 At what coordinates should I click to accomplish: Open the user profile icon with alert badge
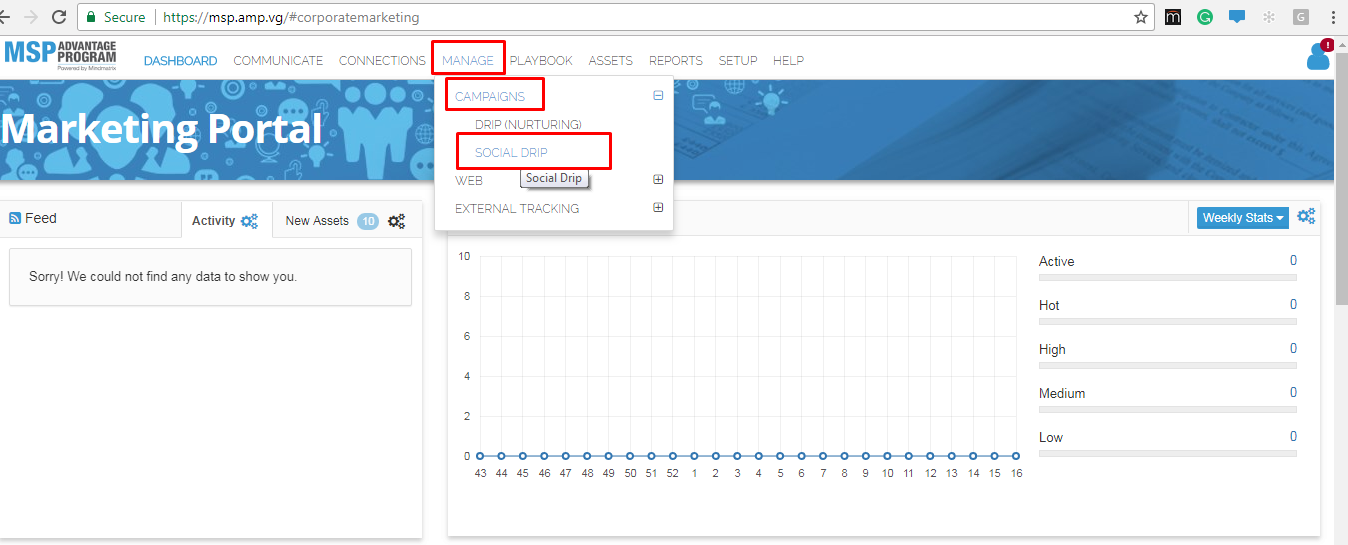click(1320, 56)
